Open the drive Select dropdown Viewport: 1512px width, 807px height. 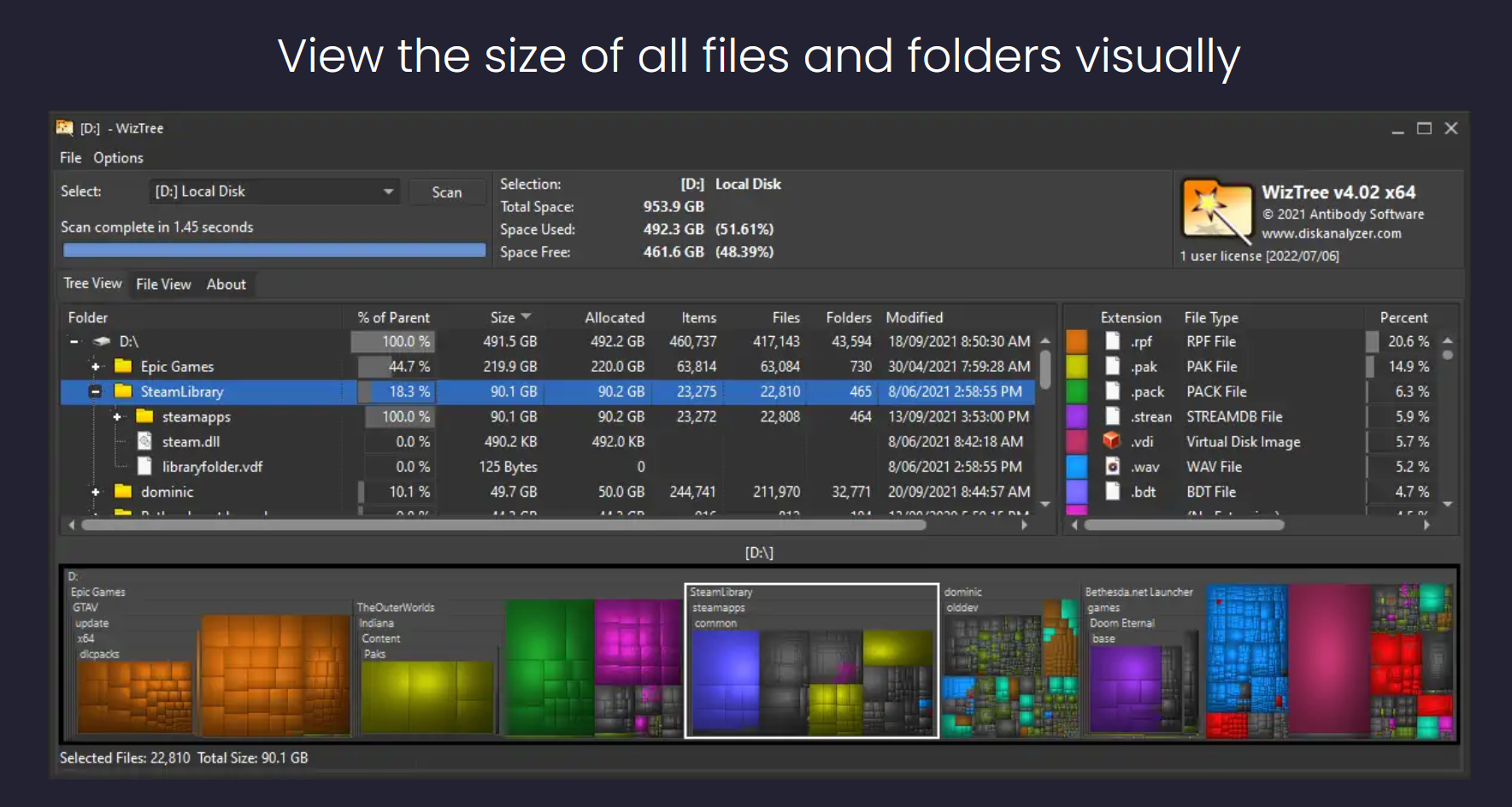pos(388,191)
